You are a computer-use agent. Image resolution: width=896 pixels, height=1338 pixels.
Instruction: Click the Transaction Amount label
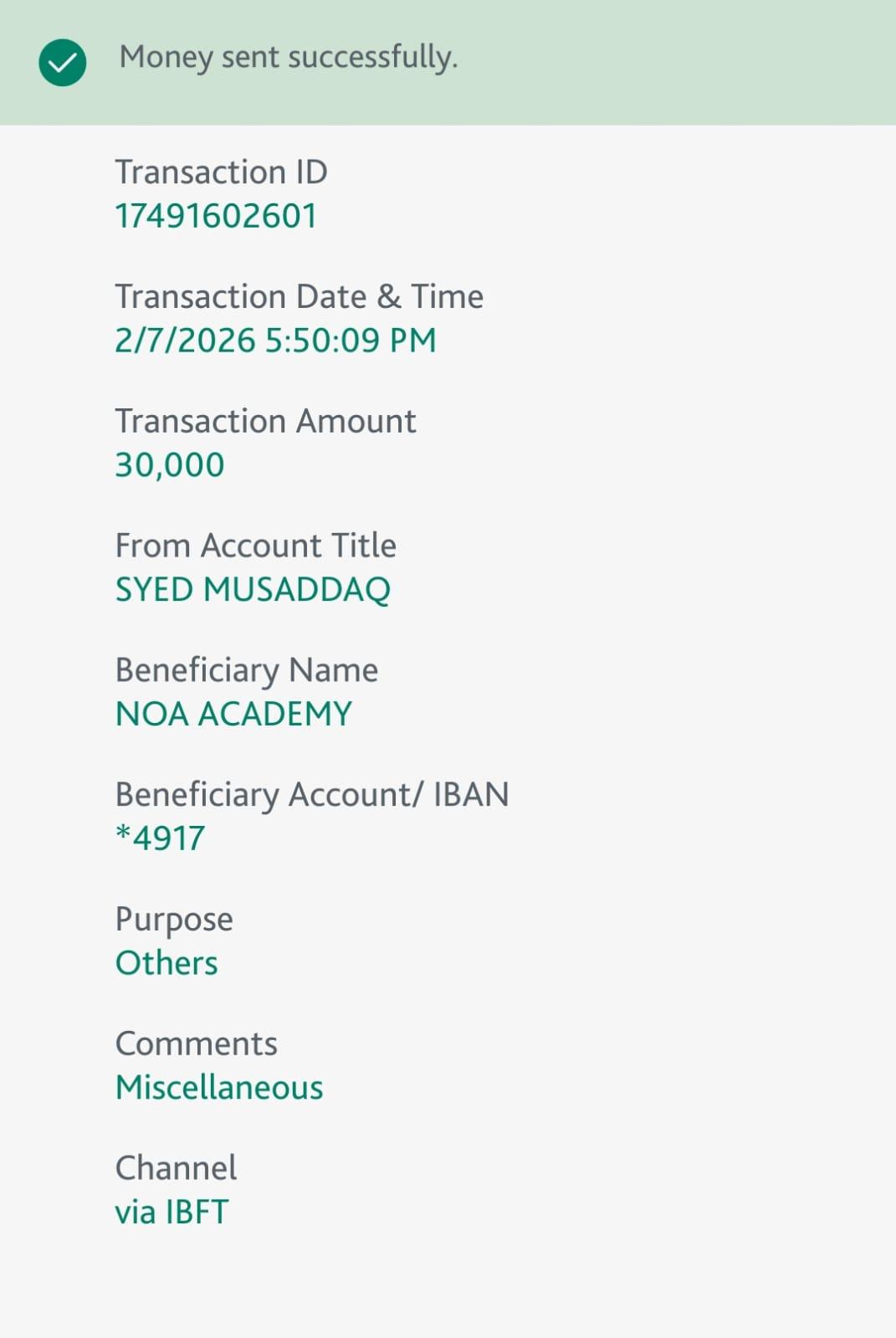pos(265,421)
